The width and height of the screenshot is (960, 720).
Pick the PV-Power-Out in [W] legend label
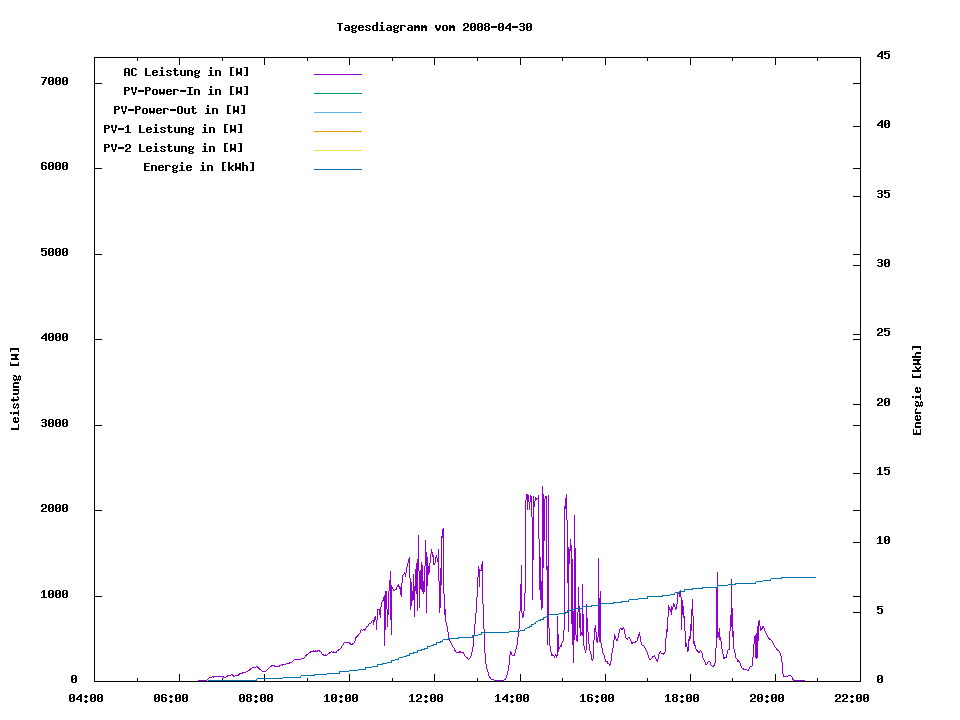pos(180,110)
